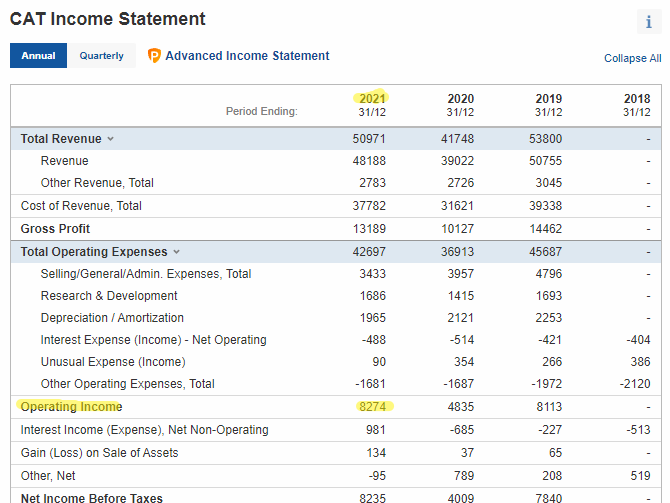
Task: Click the orange Pro shield icon
Action: (x=154, y=56)
